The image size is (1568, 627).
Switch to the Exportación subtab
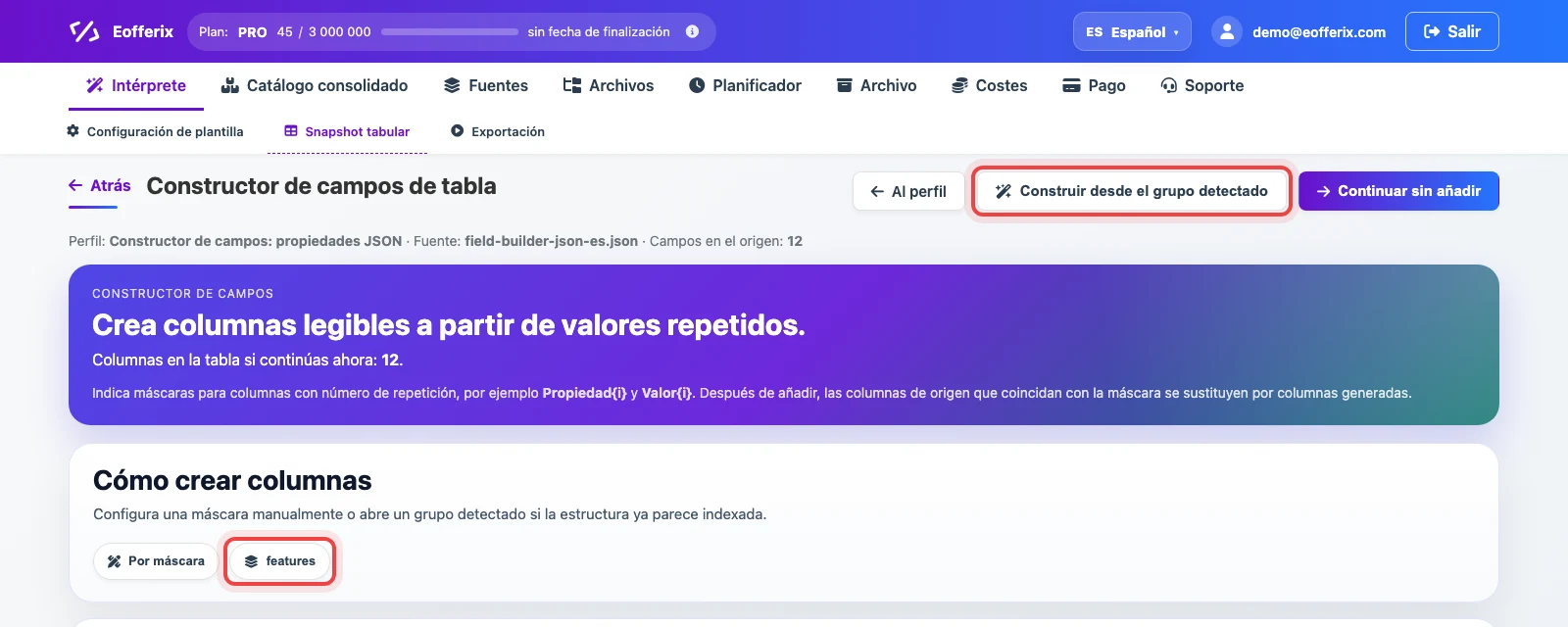[498, 131]
